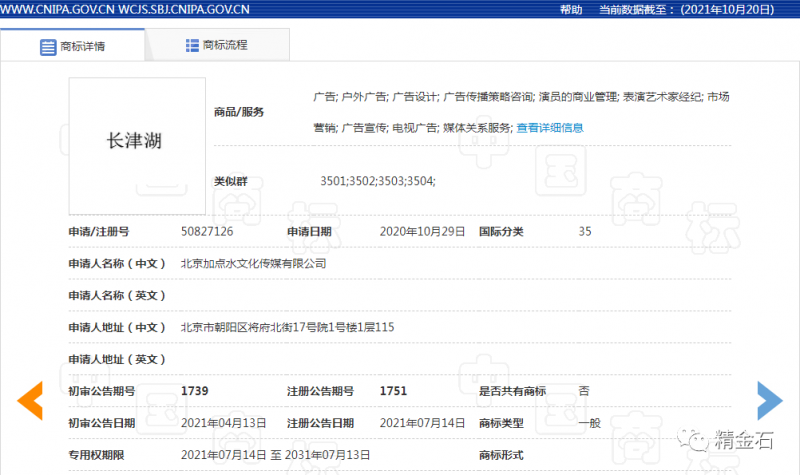Select services text 营销; 广告宣传; 电视广告
This screenshot has width=800, height=475.
click(x=376, y=128)
